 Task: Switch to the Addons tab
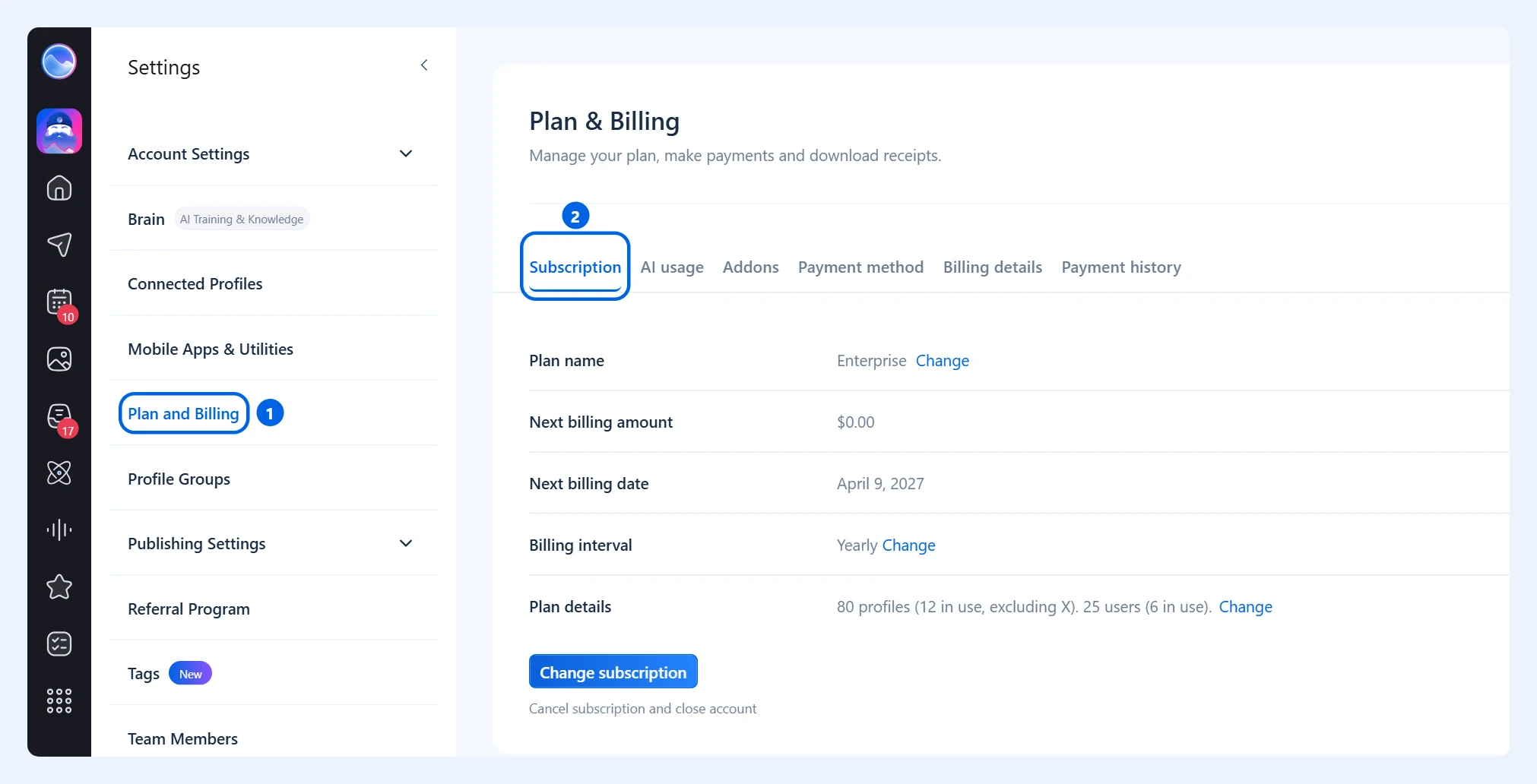click(x=750, y=267)
